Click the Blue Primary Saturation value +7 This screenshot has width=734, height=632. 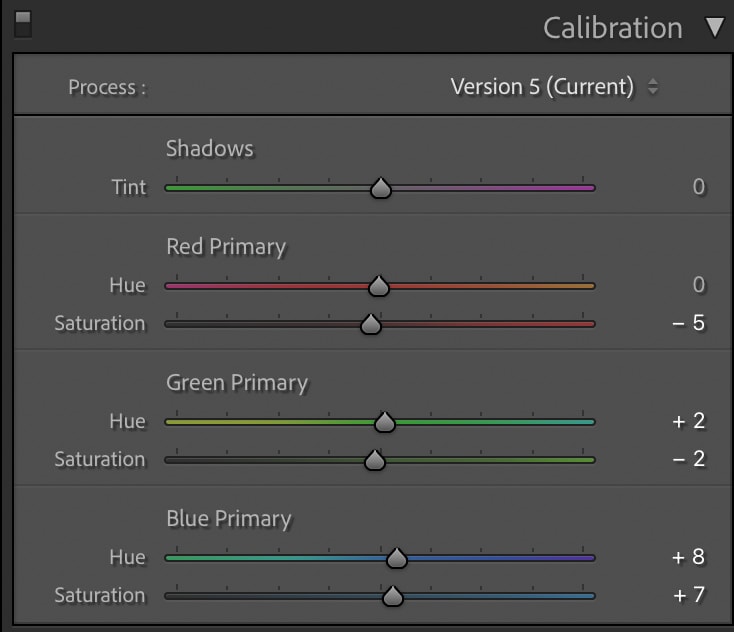(689, 595)
